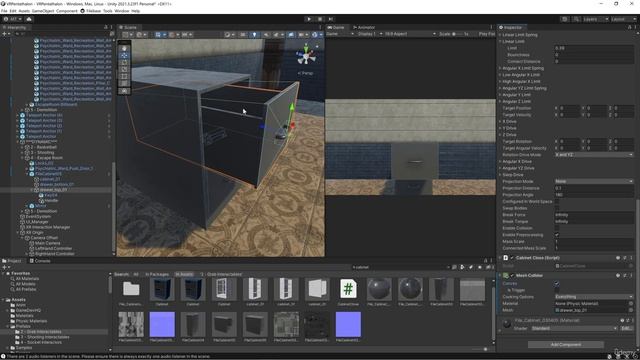Open the global search magnifier icon

point(576,19)
